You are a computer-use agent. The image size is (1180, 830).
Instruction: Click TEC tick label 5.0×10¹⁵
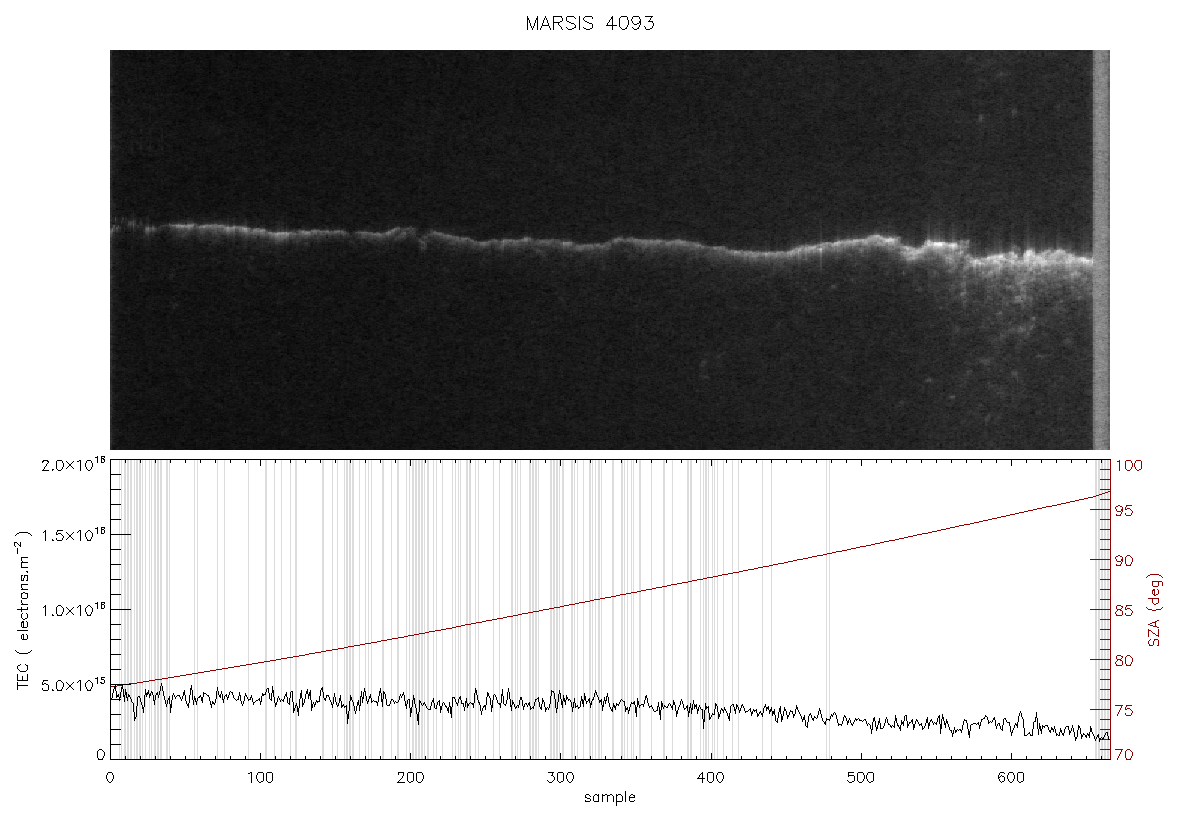pos(75,685)
